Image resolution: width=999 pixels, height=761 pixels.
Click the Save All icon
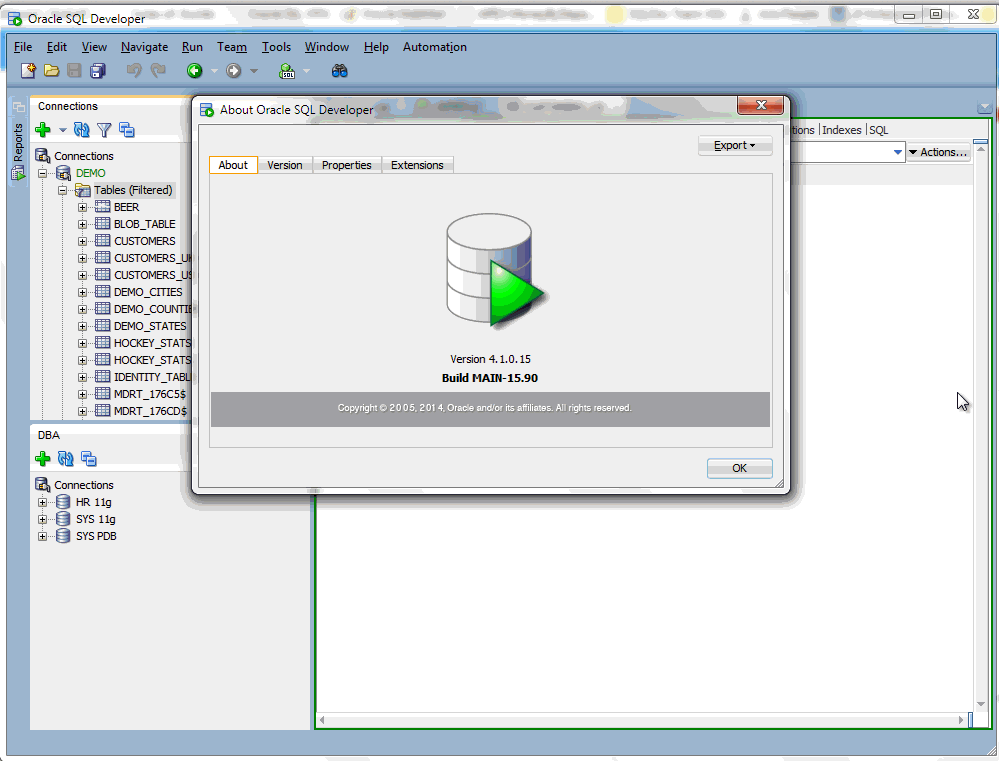click(x=95, y=70)
